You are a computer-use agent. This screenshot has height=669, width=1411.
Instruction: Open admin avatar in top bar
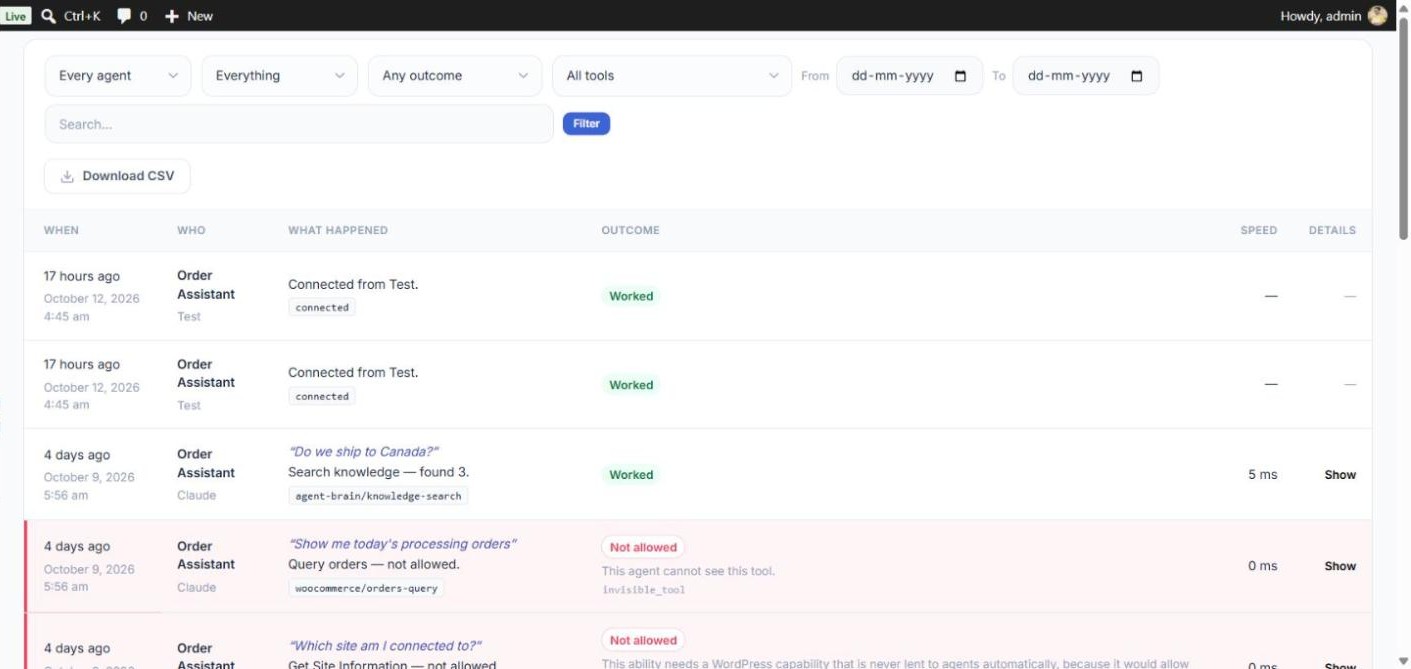tap(1378, 16)
